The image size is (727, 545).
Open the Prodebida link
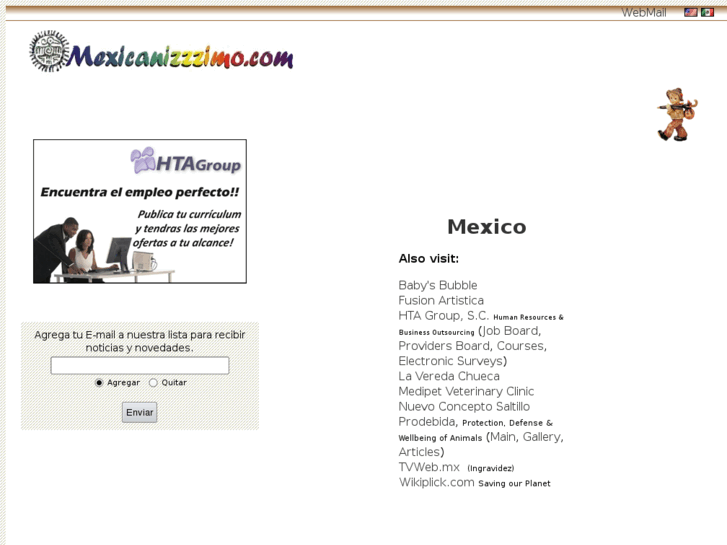click(x=427, y=422)
